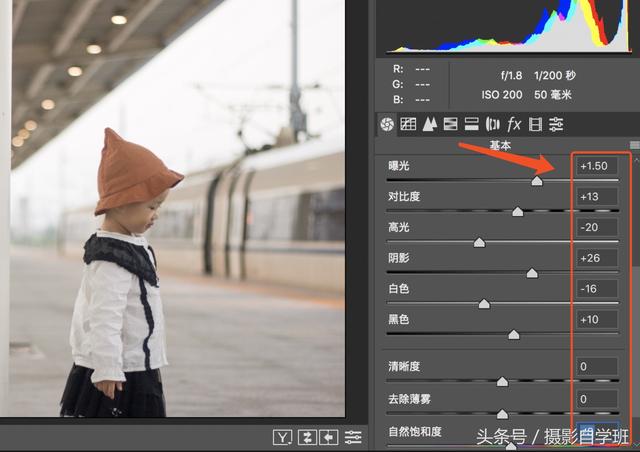Click the 高光 highlights slider handle
The image size is (640, 452).
[479, 243]
